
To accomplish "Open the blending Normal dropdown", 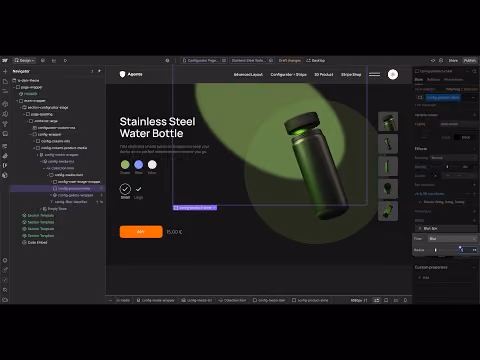I will (x=453, y=158).
